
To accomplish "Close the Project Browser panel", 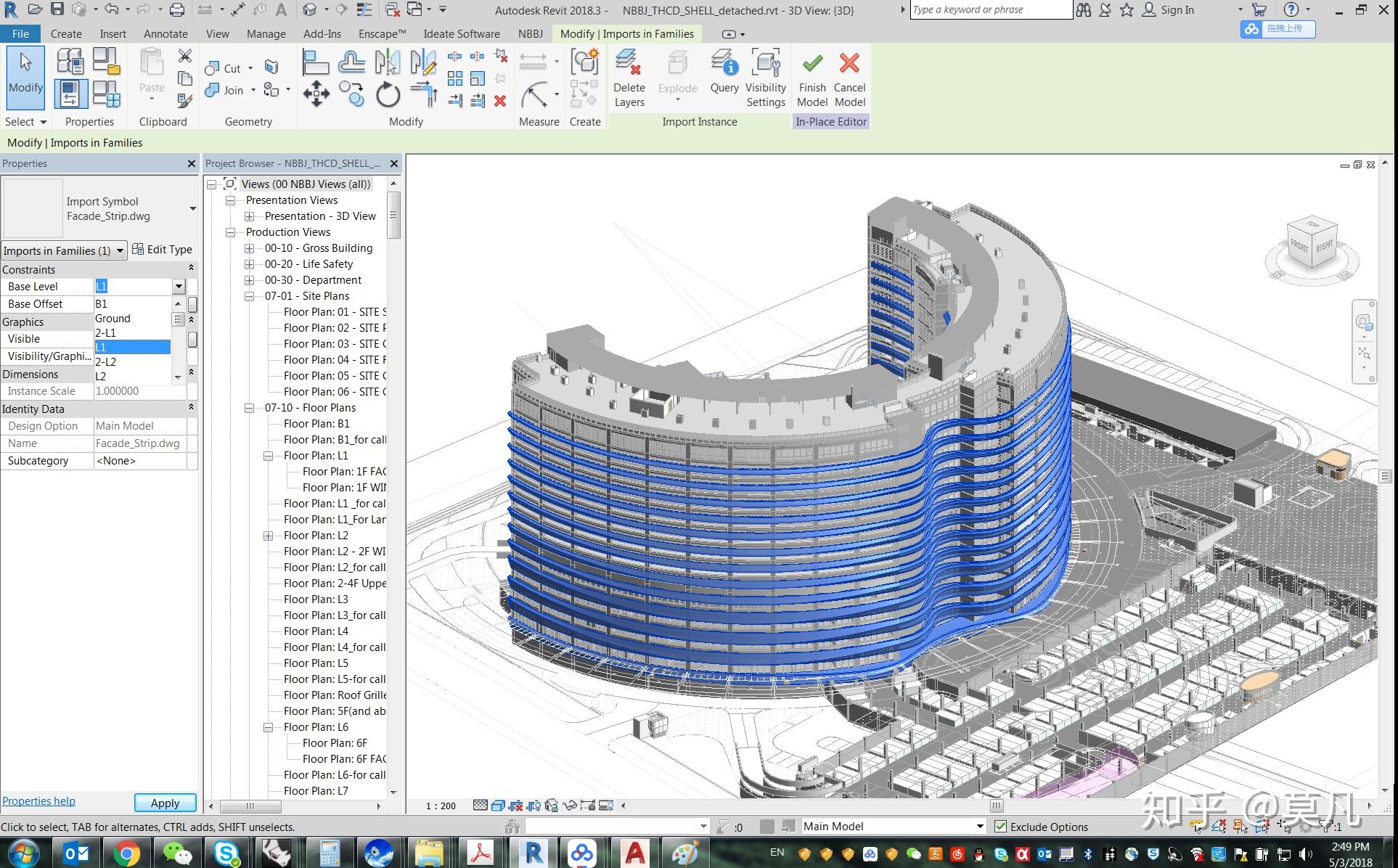I will click(x=394, y=164).
